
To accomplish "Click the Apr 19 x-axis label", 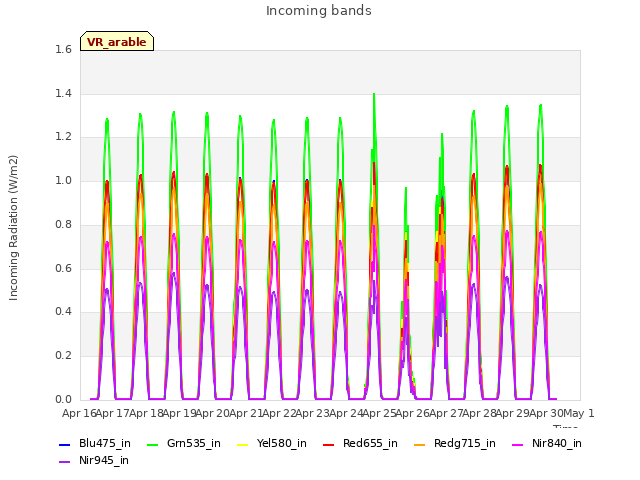I will pyautogui.click(x=179, y=413).
